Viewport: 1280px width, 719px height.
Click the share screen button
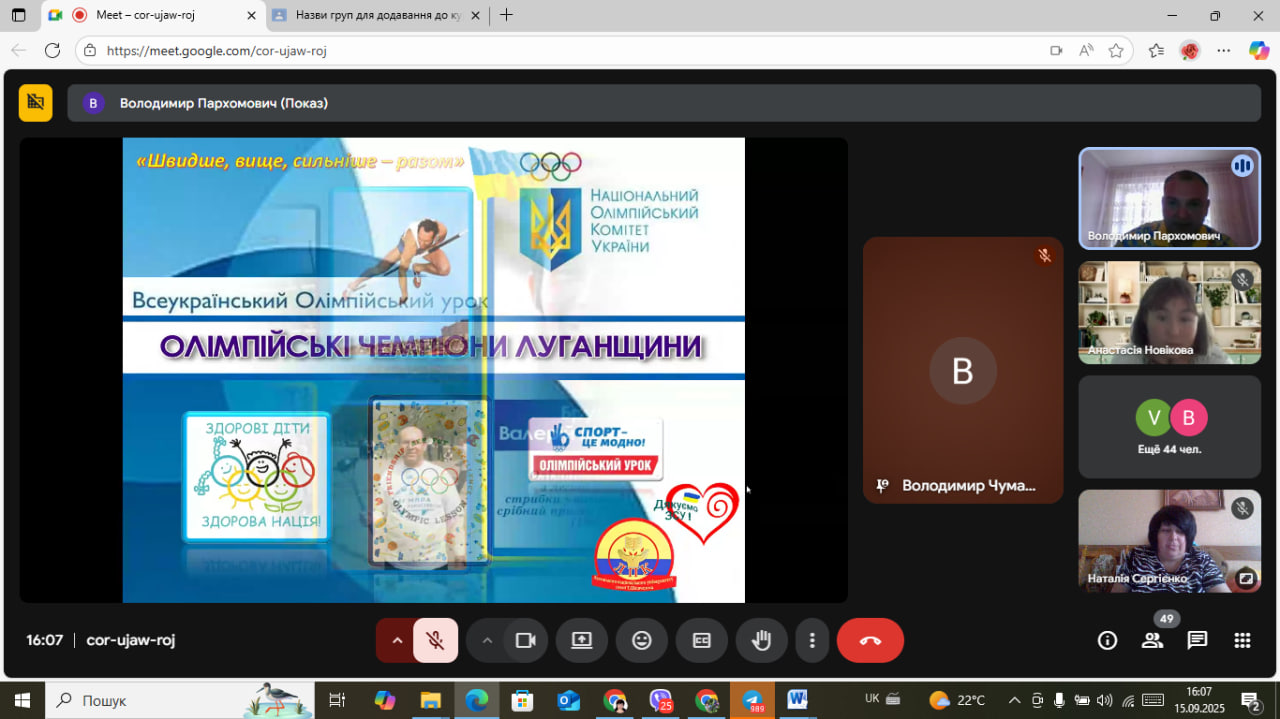pyautogui.click(x=582, y=641)
